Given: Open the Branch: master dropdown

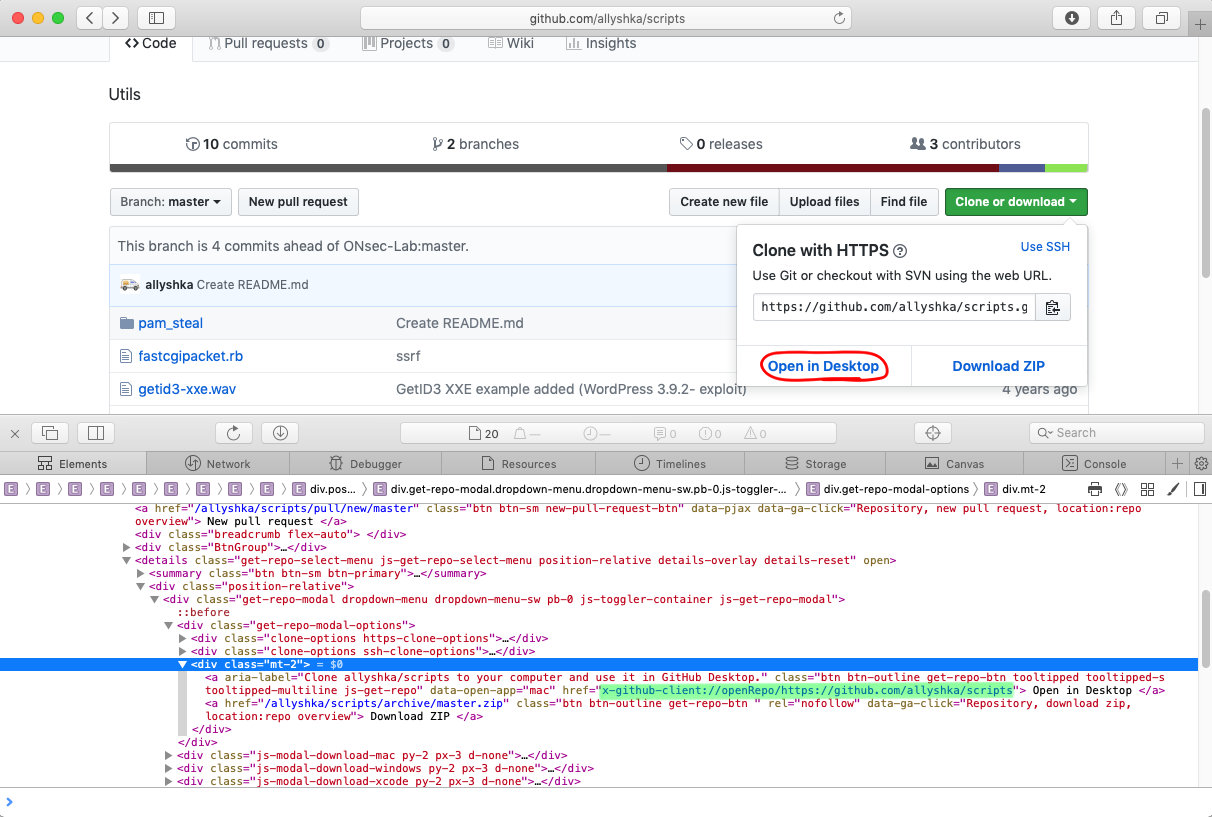Looking at the screenshot, I should click(x=170, y=202).
